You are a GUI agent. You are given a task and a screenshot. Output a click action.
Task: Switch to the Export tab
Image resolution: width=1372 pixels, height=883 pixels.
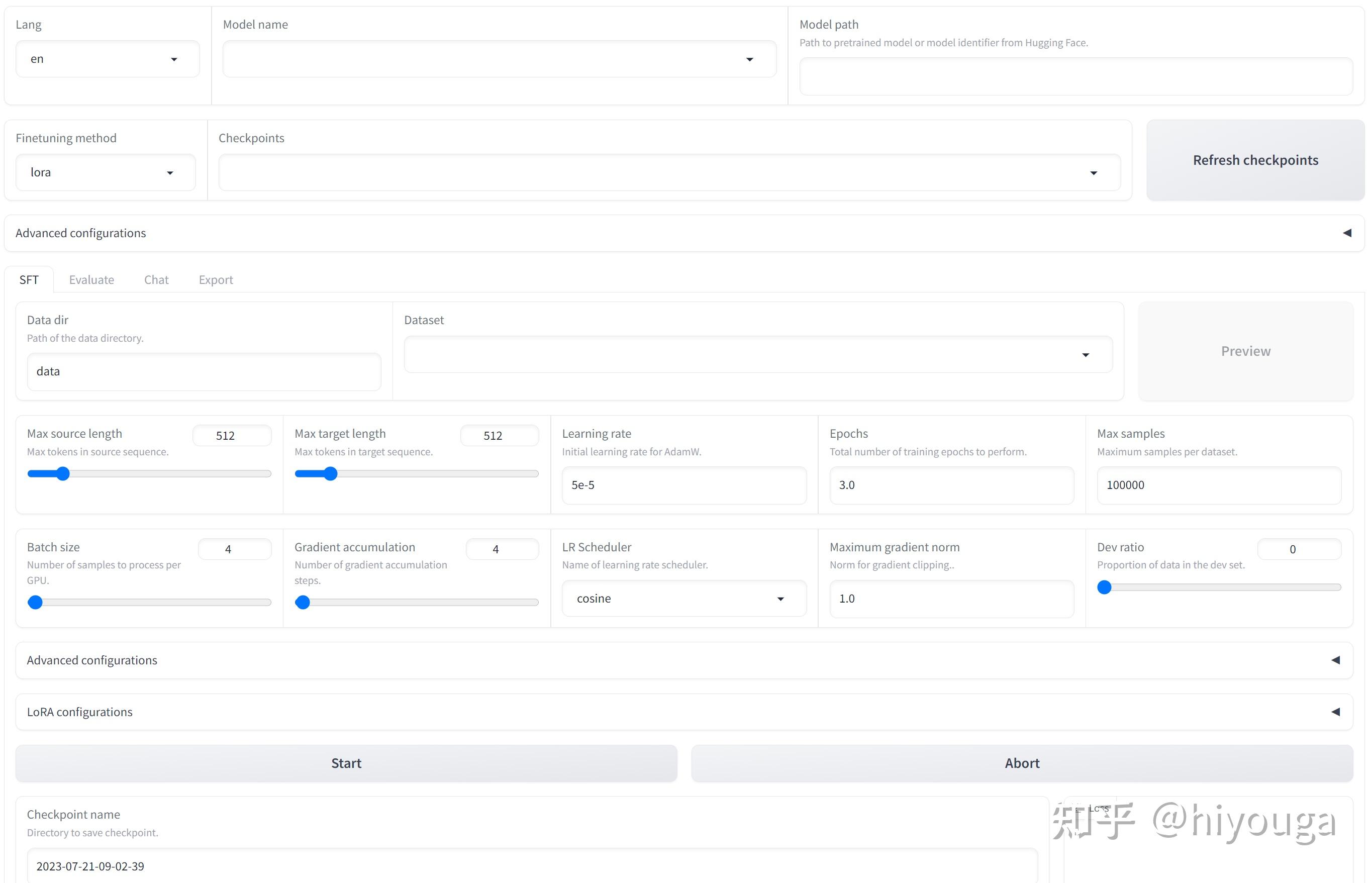(216, 279)
